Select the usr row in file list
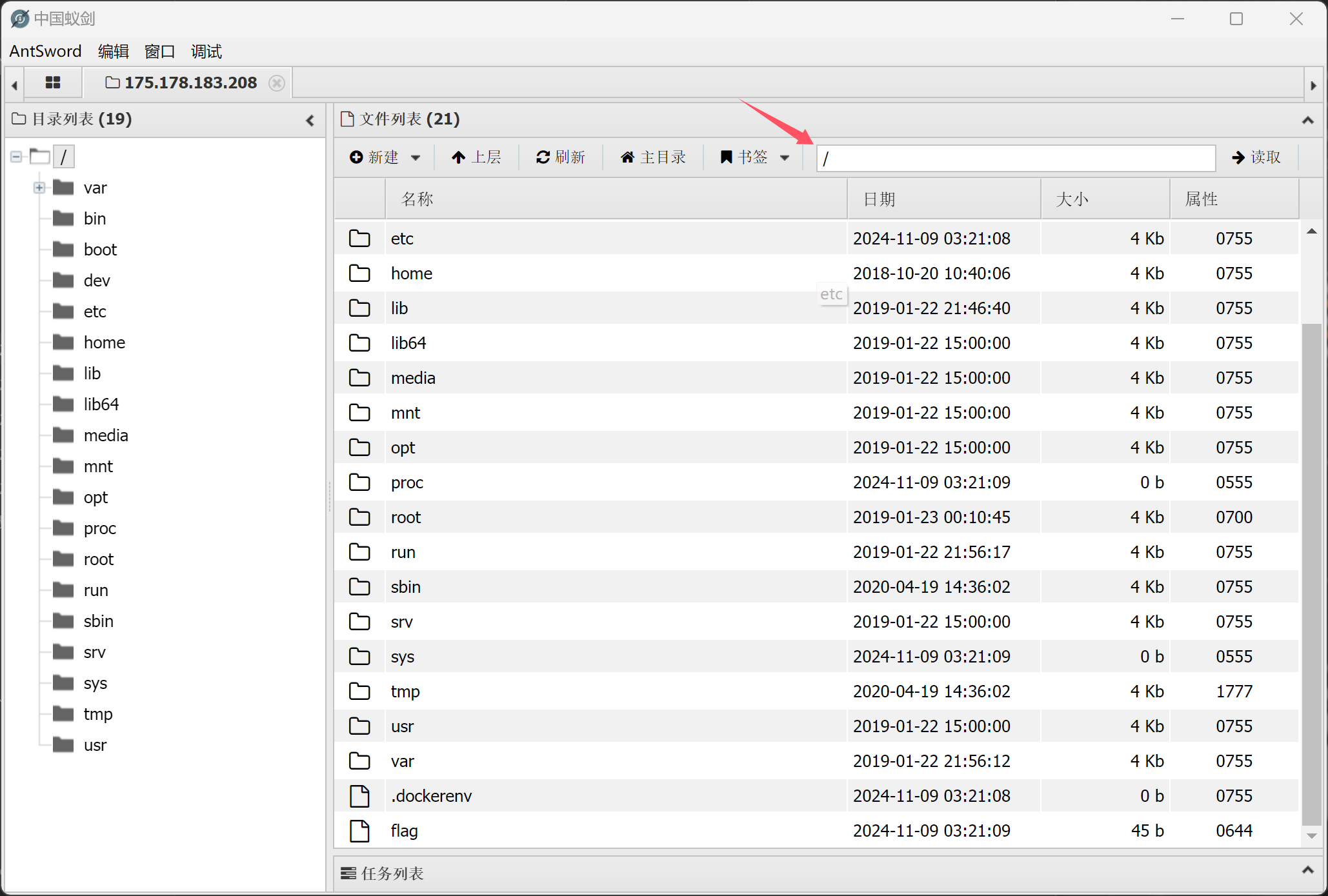 (816, 726)
